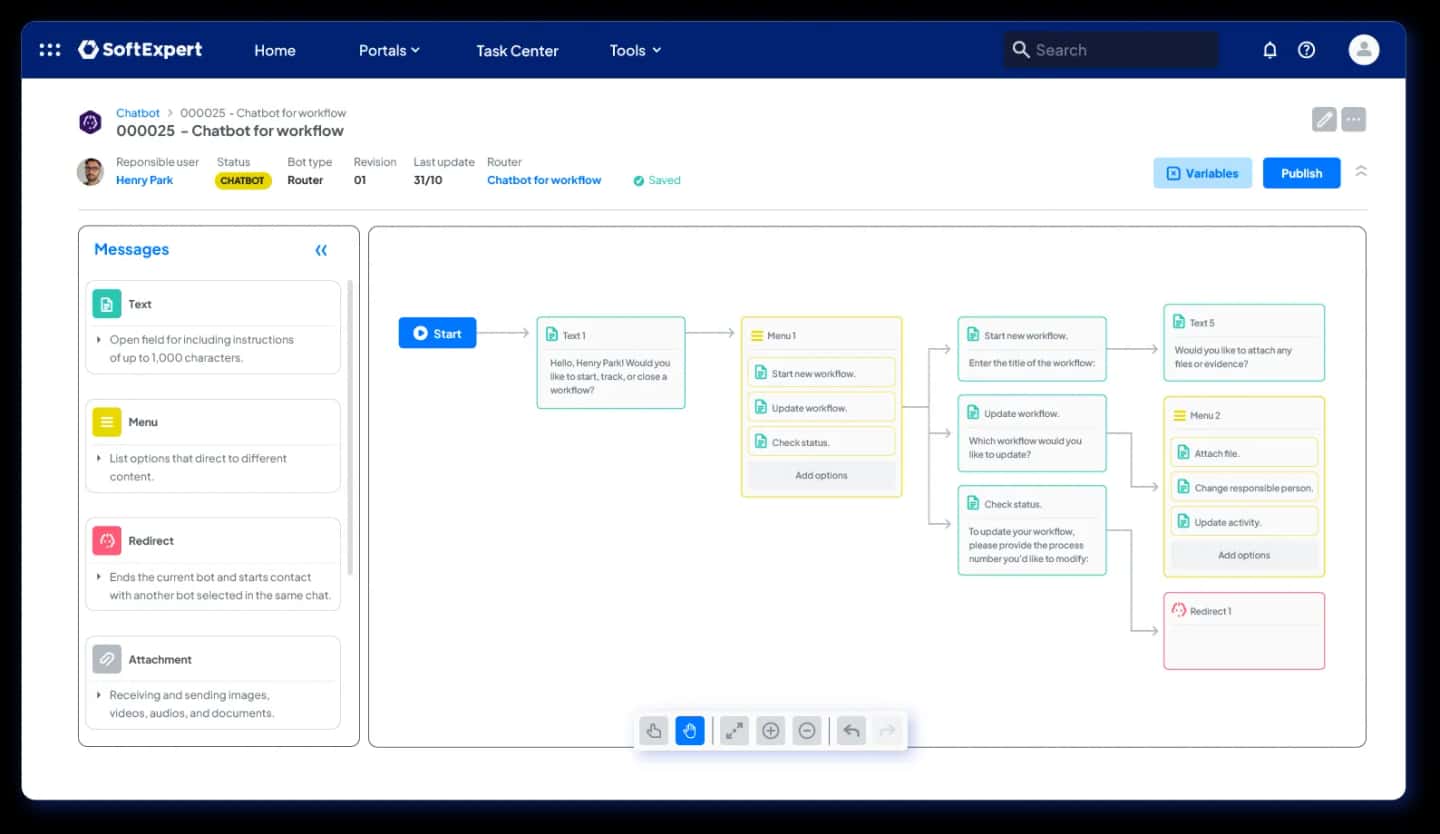
Task: Click the zoom out icon
Action: tap(807, 731)
